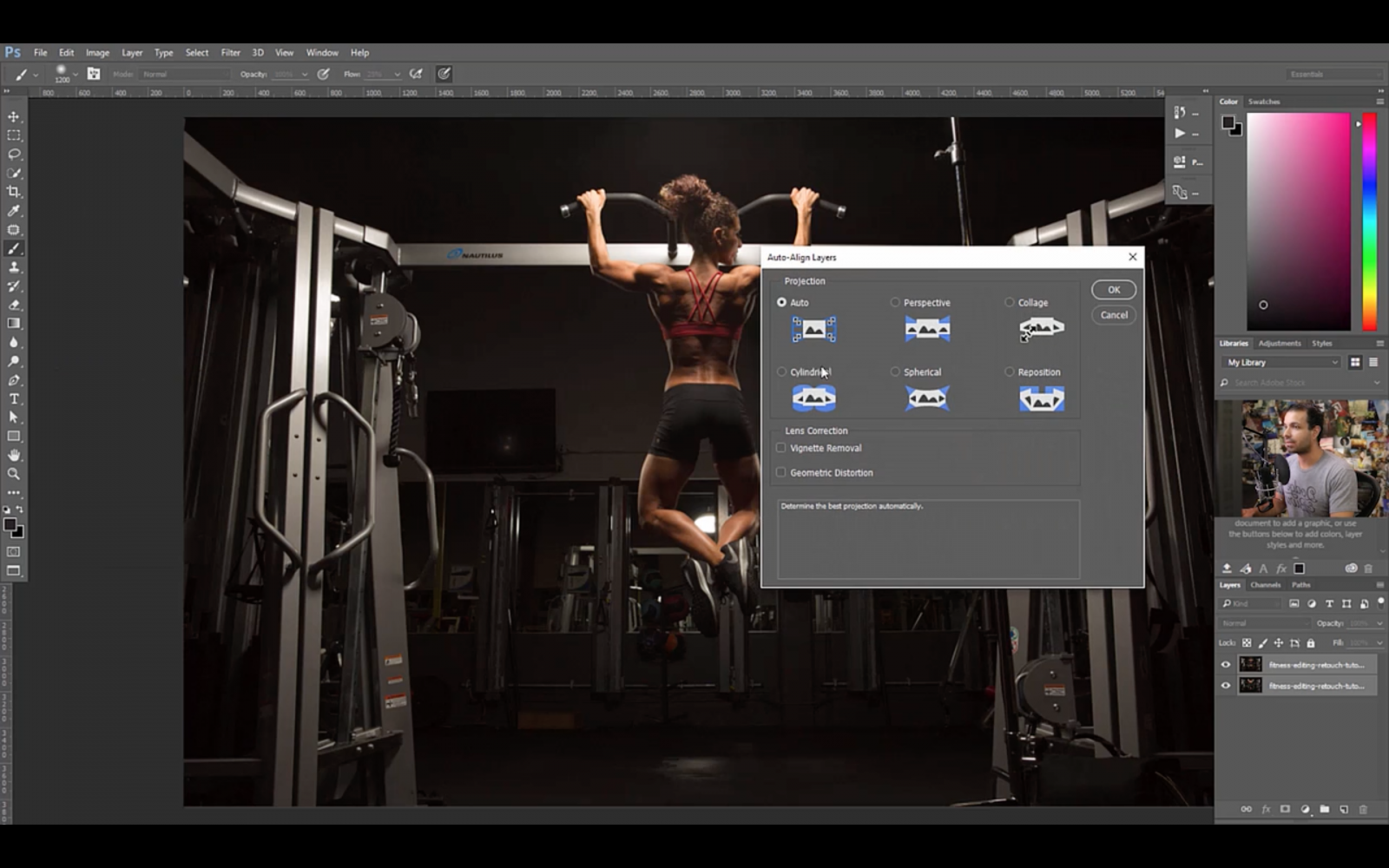The width and height of the screenshot is (1389, 868).
Task: Check the Geometric Distortion option
Action: [781, 472]
